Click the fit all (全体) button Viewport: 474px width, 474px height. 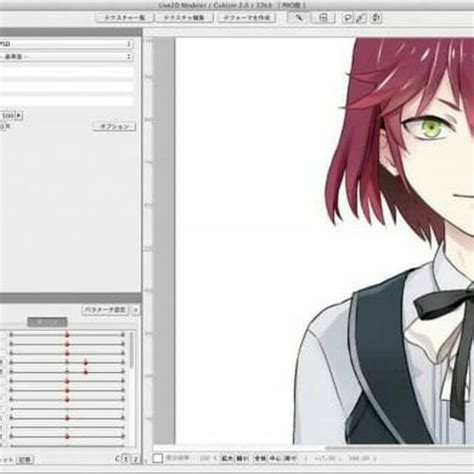tap(260, 459)
